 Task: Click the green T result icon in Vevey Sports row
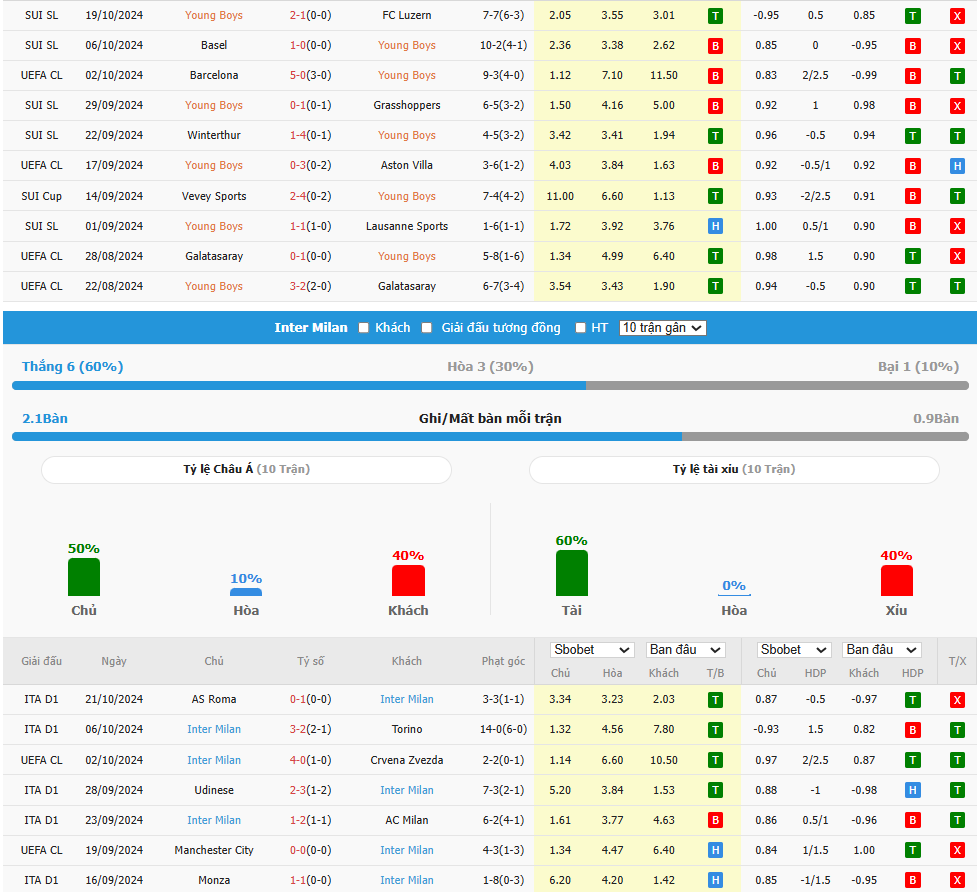coord(715,197)
